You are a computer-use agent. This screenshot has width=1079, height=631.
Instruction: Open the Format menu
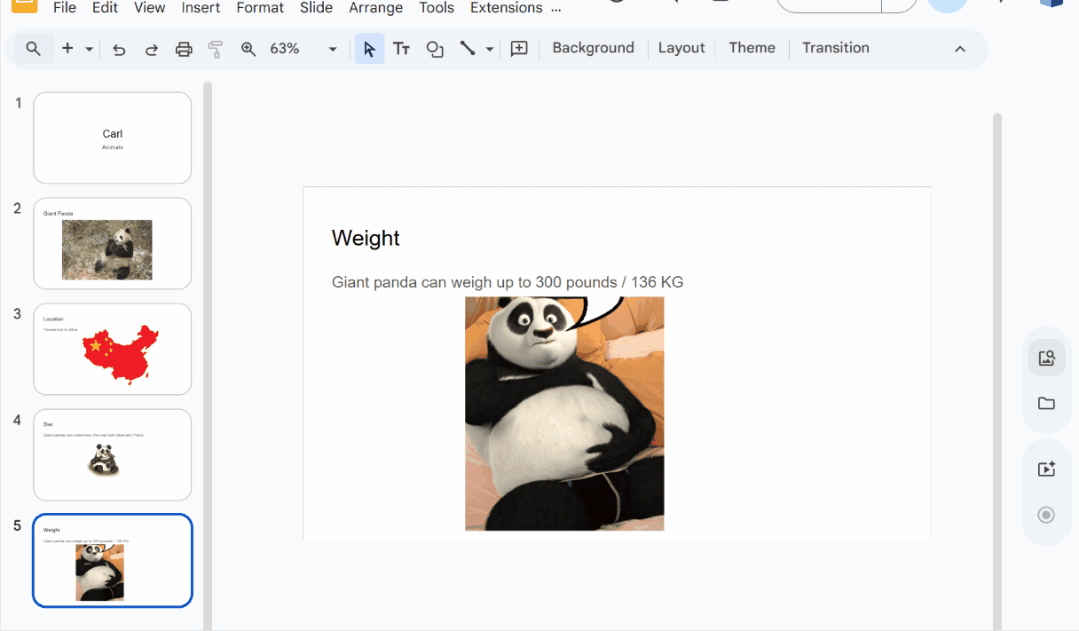point(260,8)
